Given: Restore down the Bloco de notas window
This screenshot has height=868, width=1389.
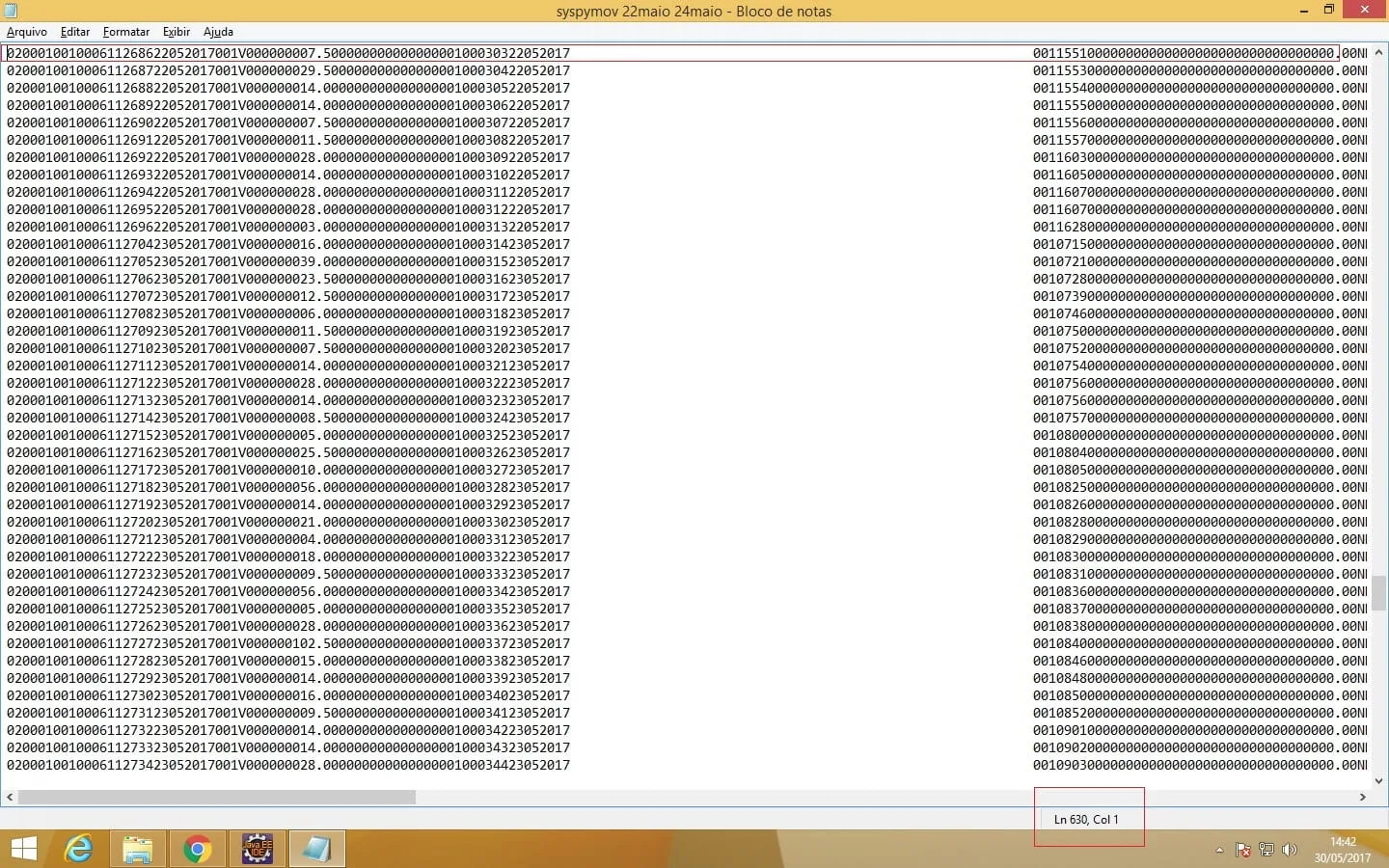Looking at the screenshot, I should [x=1329, y=11].
